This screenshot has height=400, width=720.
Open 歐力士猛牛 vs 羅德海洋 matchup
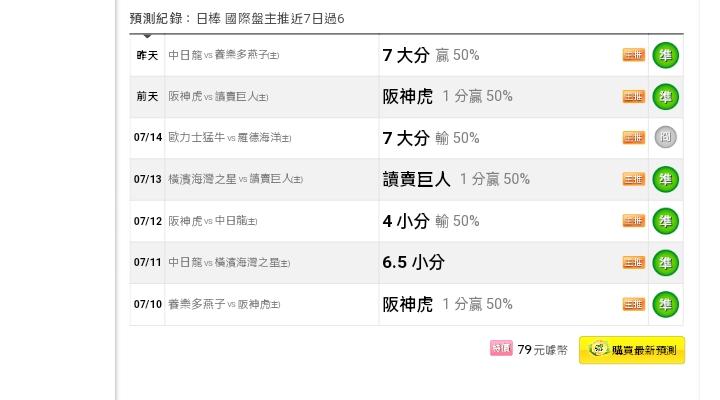tap(230, 137)
